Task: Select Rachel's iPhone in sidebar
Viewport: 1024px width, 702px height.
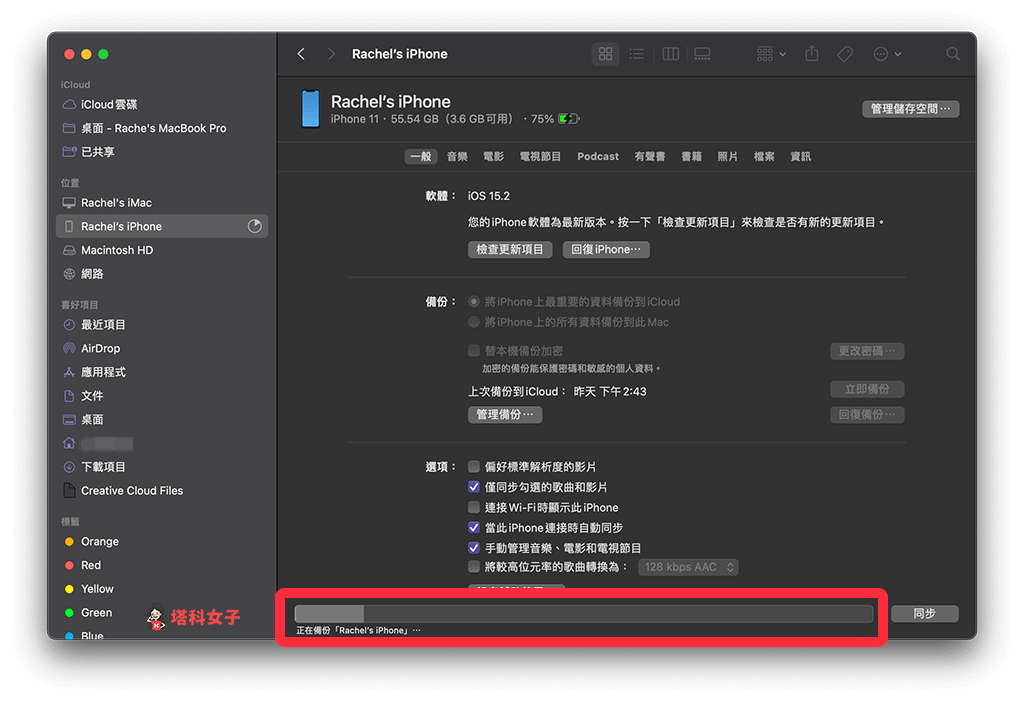Action: point(162,226)
